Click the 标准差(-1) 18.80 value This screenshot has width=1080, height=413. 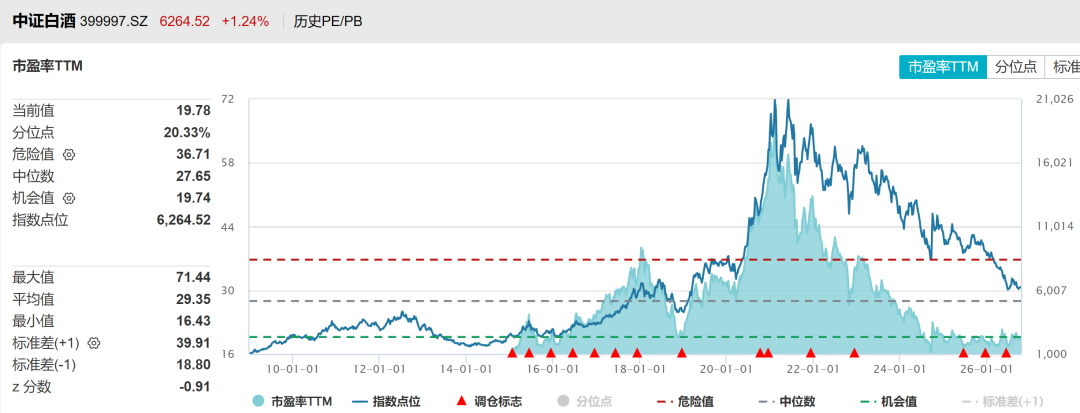pyautogui.click(x=193, y=365)
